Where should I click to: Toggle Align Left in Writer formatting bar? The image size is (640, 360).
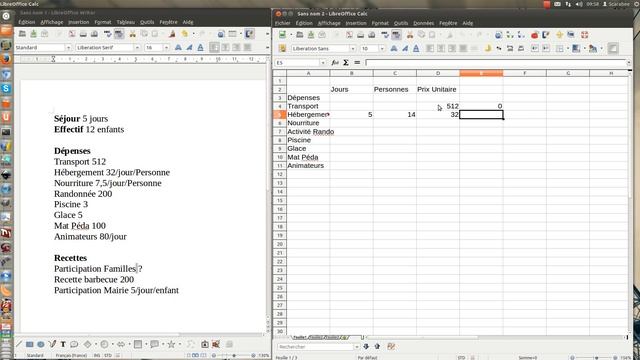point(214,48)
